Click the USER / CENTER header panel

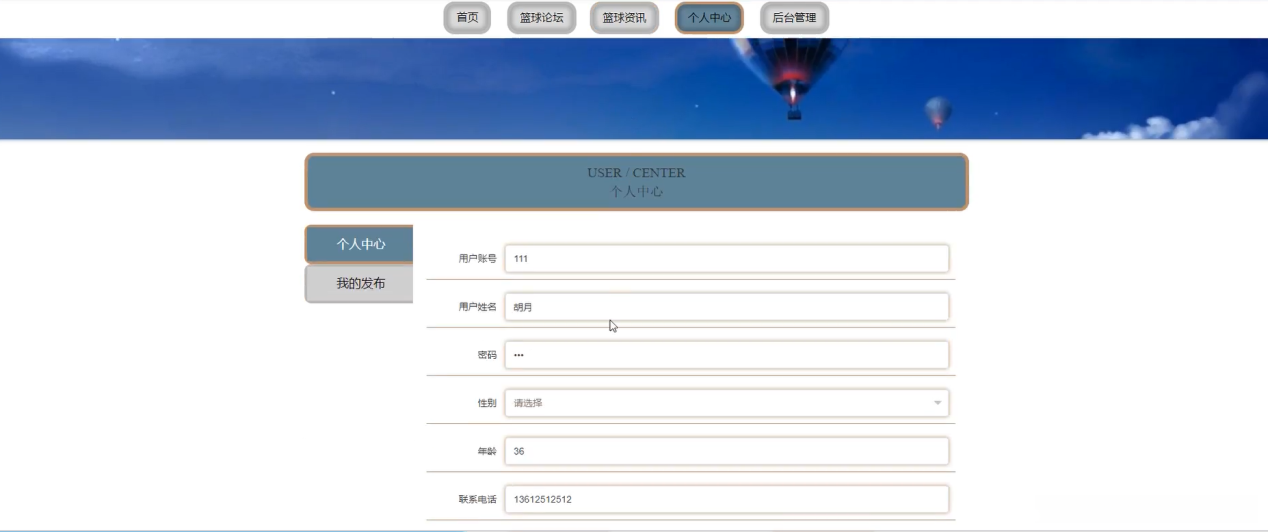click(x=636, y=182)
